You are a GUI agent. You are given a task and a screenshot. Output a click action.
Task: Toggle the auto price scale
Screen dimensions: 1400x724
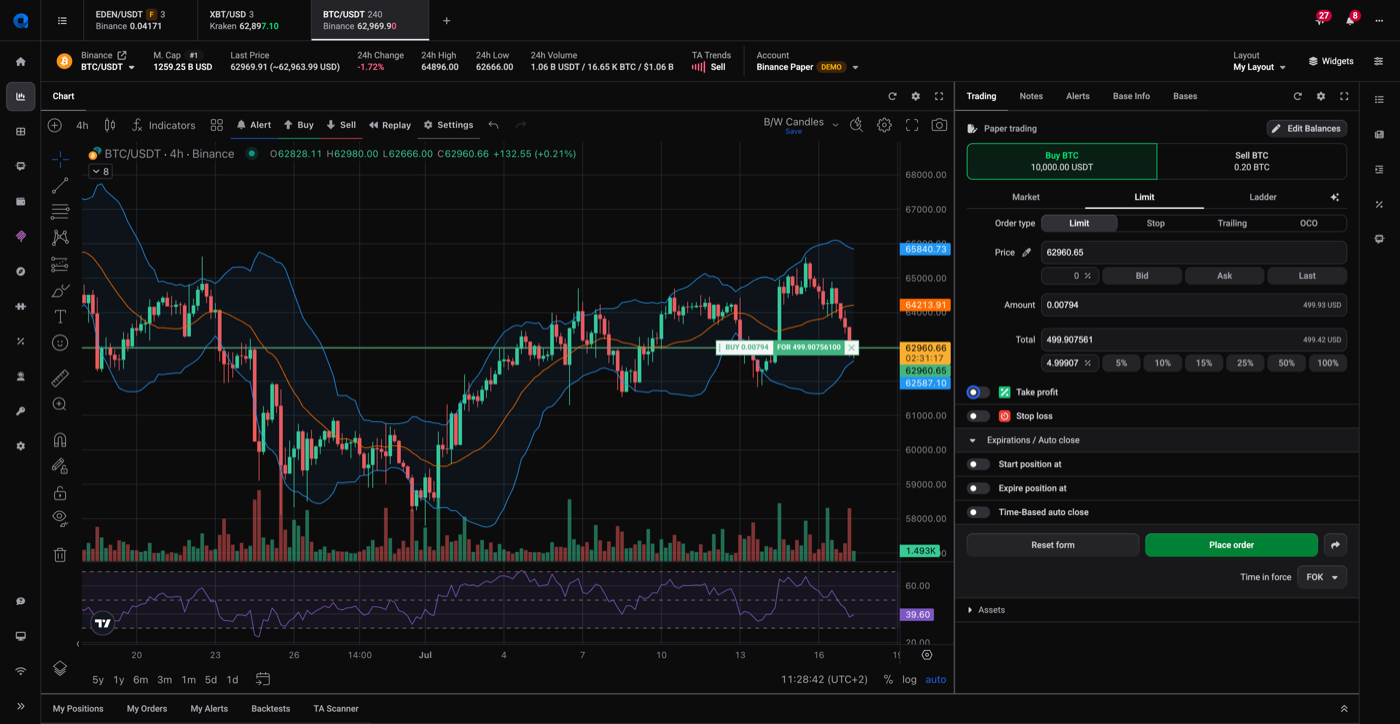coord(936,680)
